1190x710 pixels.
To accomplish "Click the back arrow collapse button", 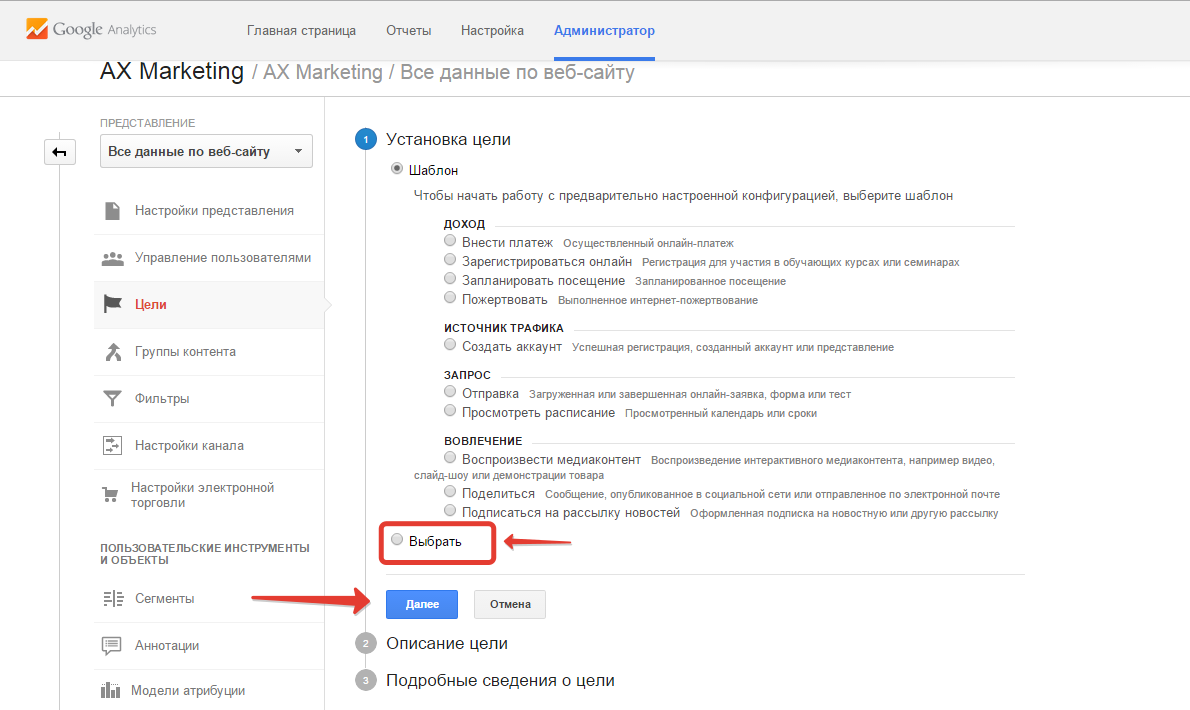I will [x=59, y=152].
